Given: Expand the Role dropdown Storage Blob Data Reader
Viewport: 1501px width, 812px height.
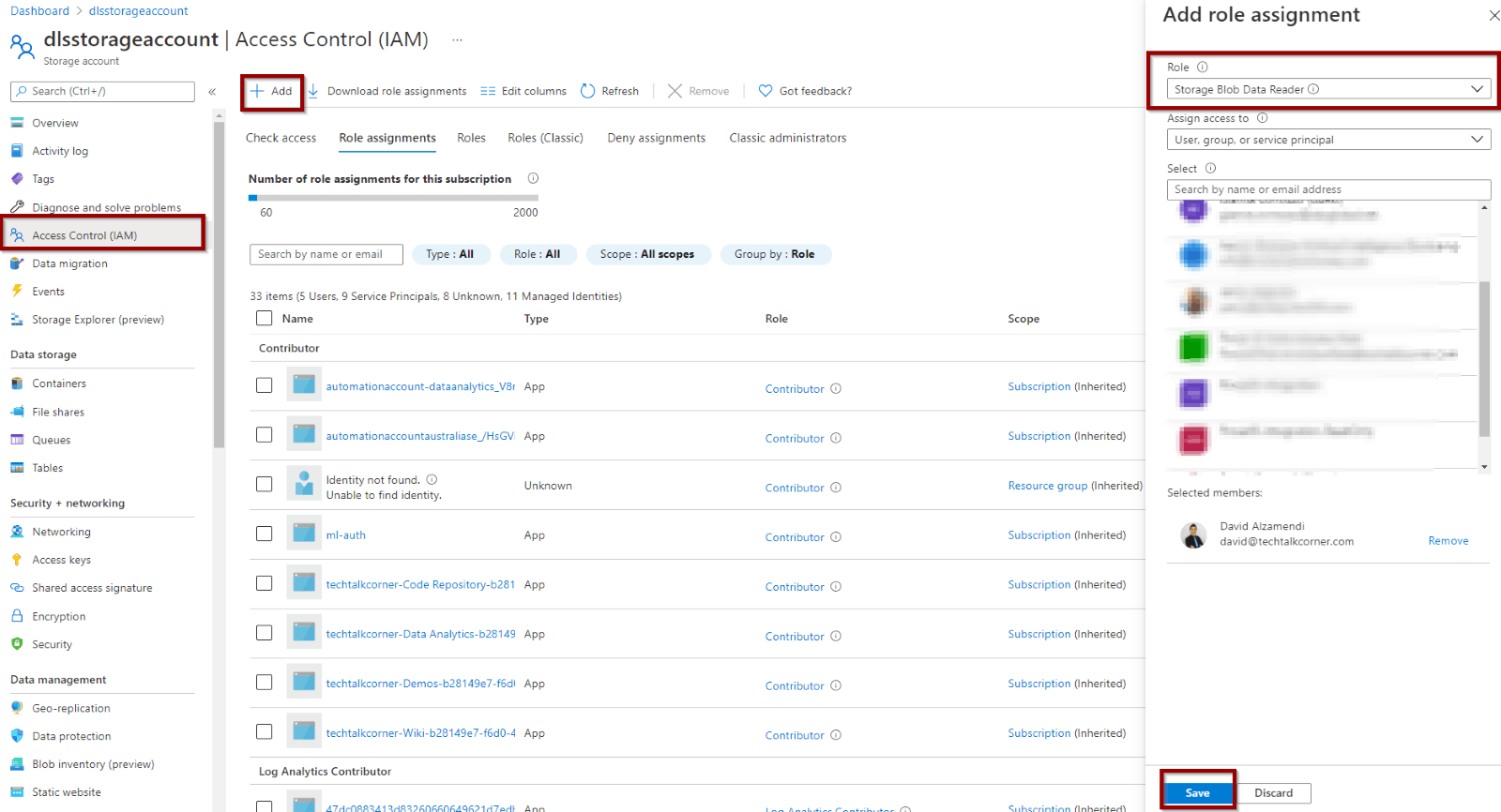Looking at the screenshot, I should click(x=1328, y=89).
